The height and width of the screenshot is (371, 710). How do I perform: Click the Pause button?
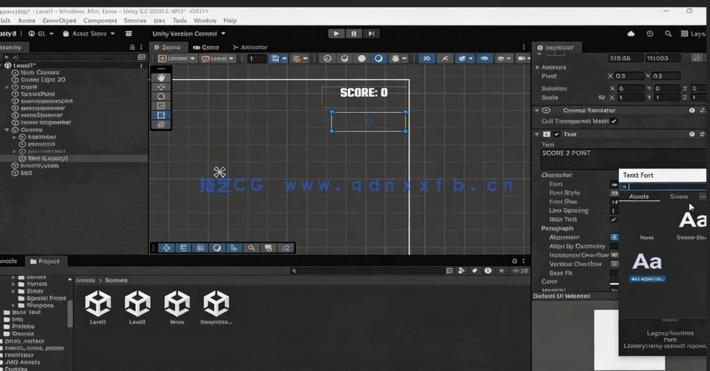click(354, 34)
